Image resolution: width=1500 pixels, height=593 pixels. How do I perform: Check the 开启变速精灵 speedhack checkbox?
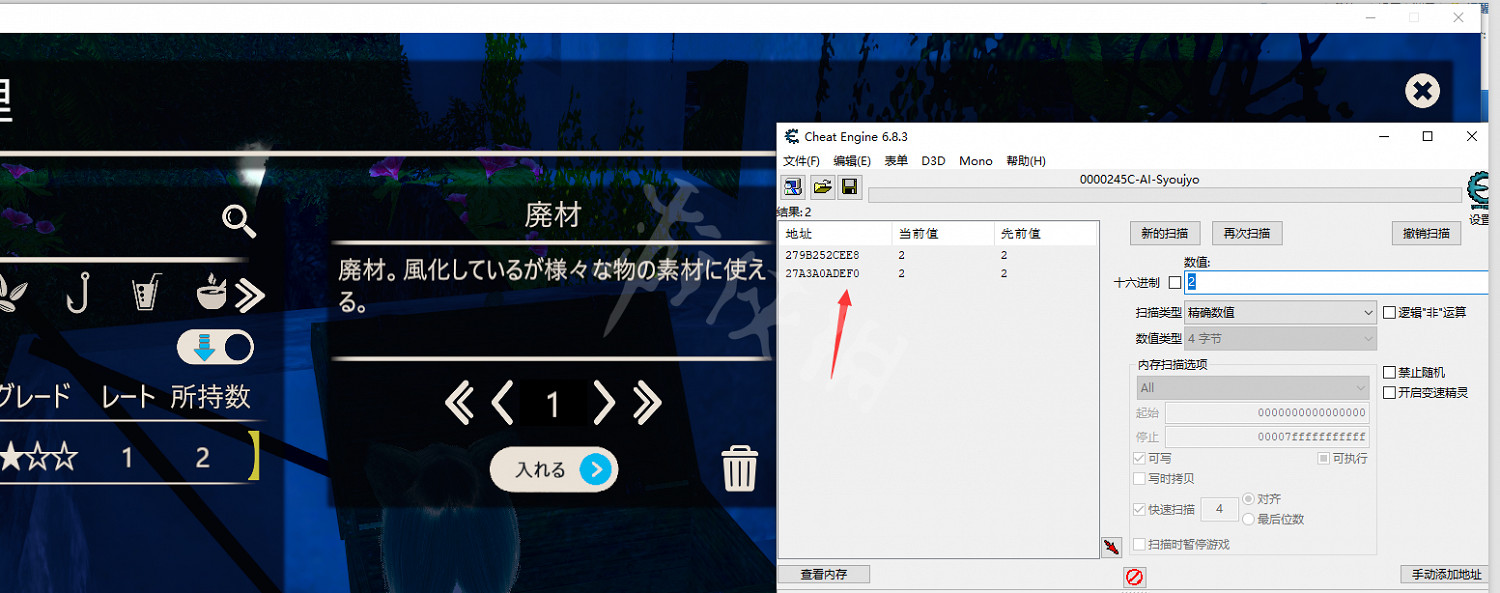[1389, 392]
